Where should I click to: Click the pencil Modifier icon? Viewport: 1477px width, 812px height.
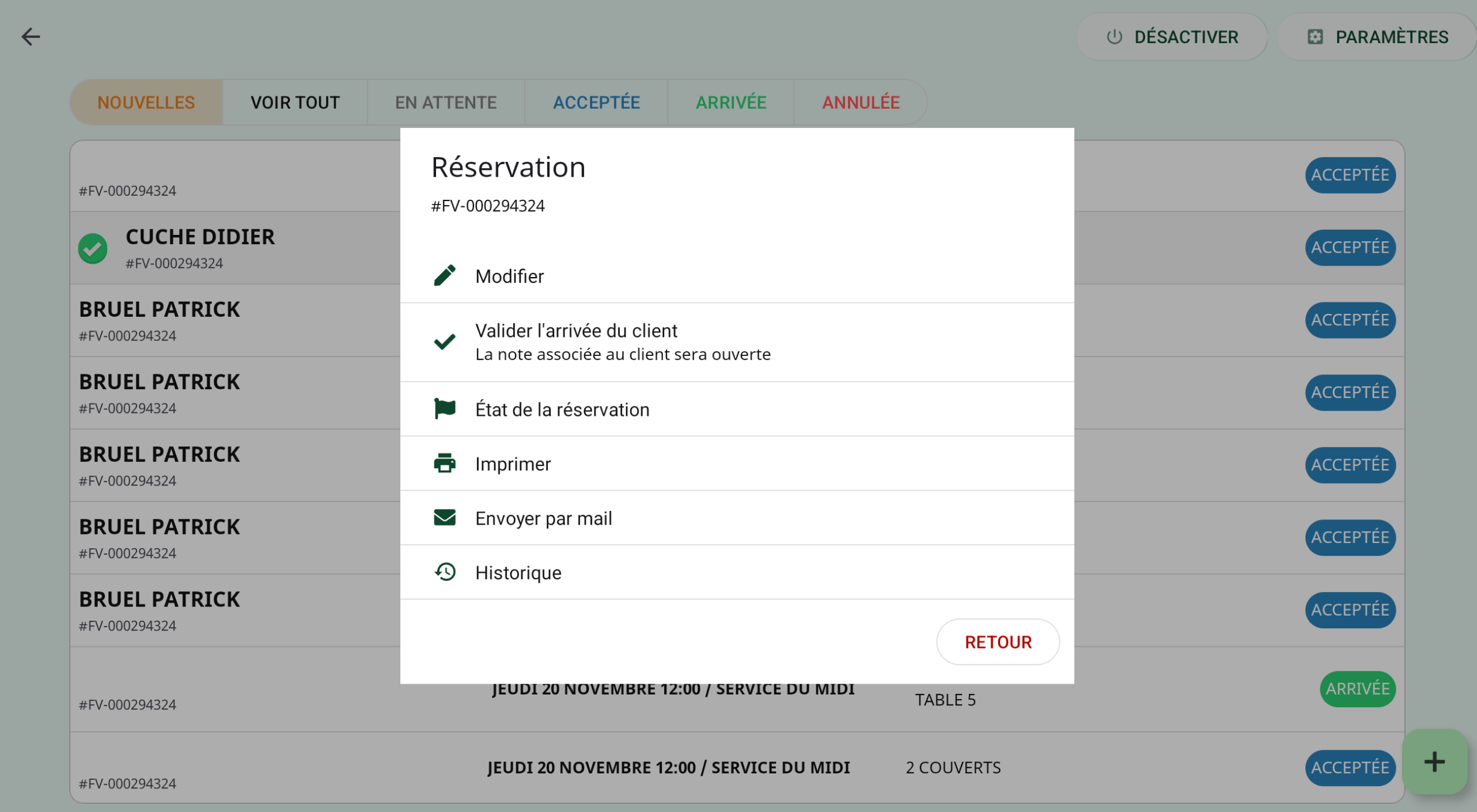pyautogui.click(x=444, y=276)
